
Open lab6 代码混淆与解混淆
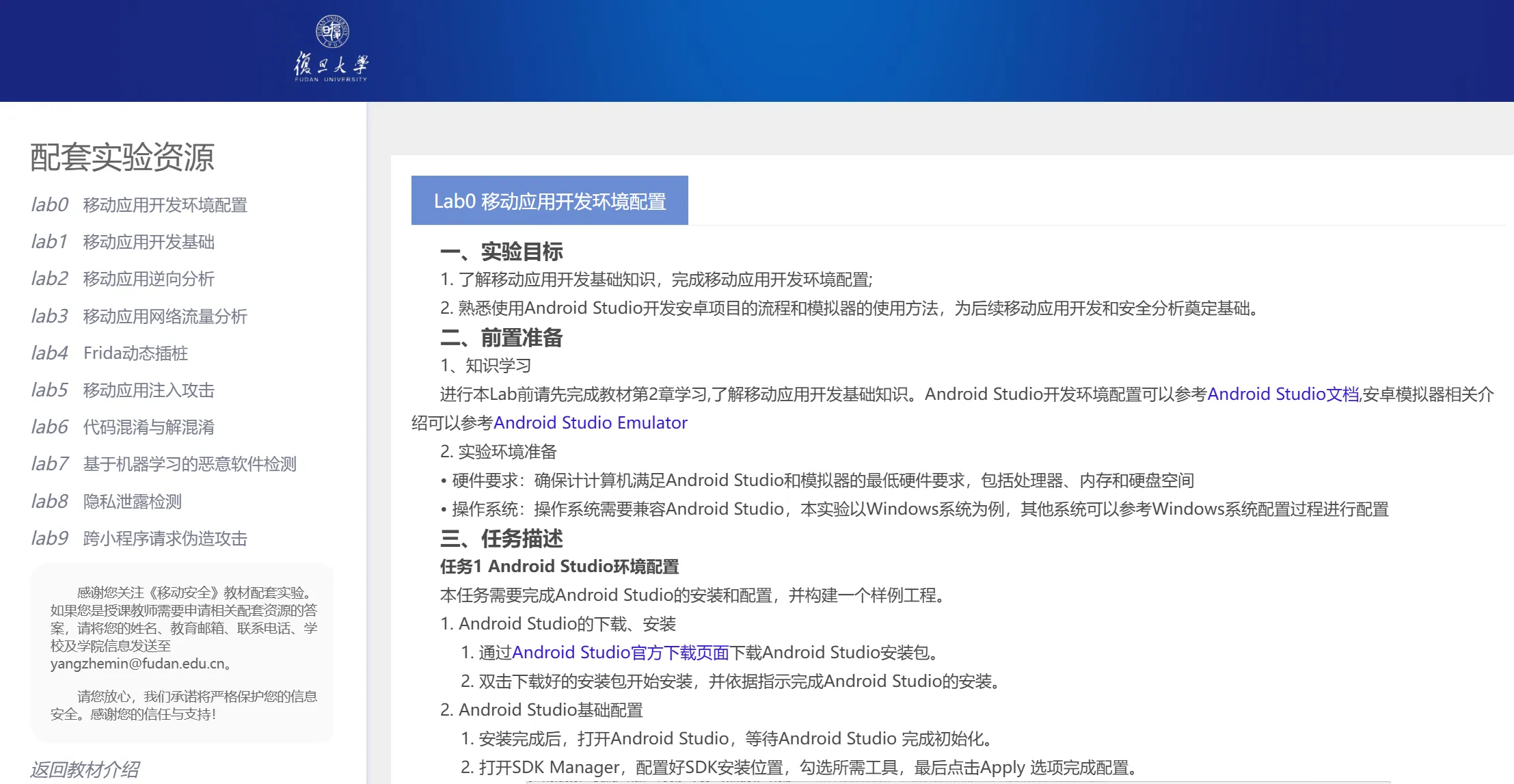coord(122,427)
